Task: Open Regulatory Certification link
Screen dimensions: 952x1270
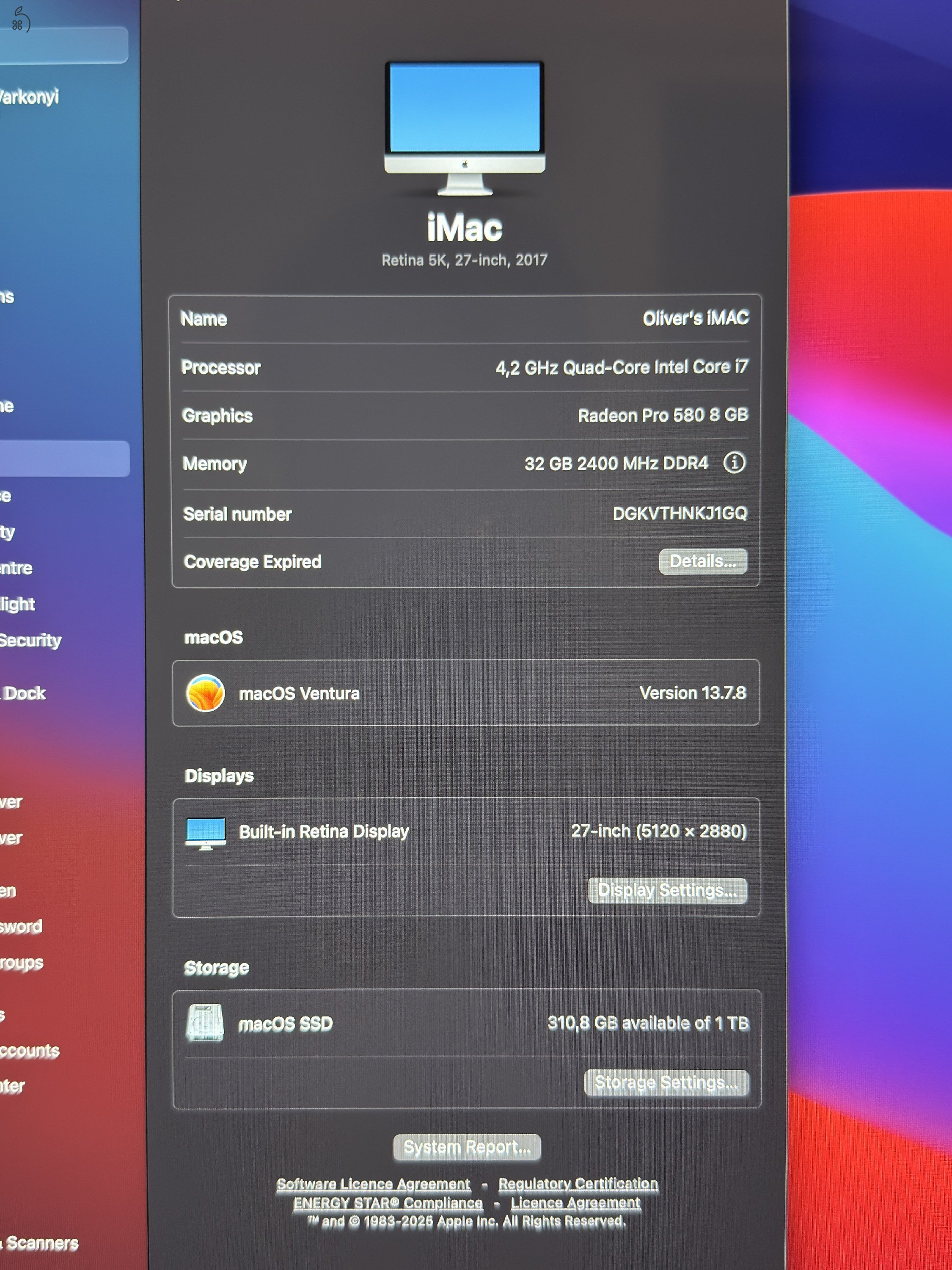Action: coord(578,1183)
